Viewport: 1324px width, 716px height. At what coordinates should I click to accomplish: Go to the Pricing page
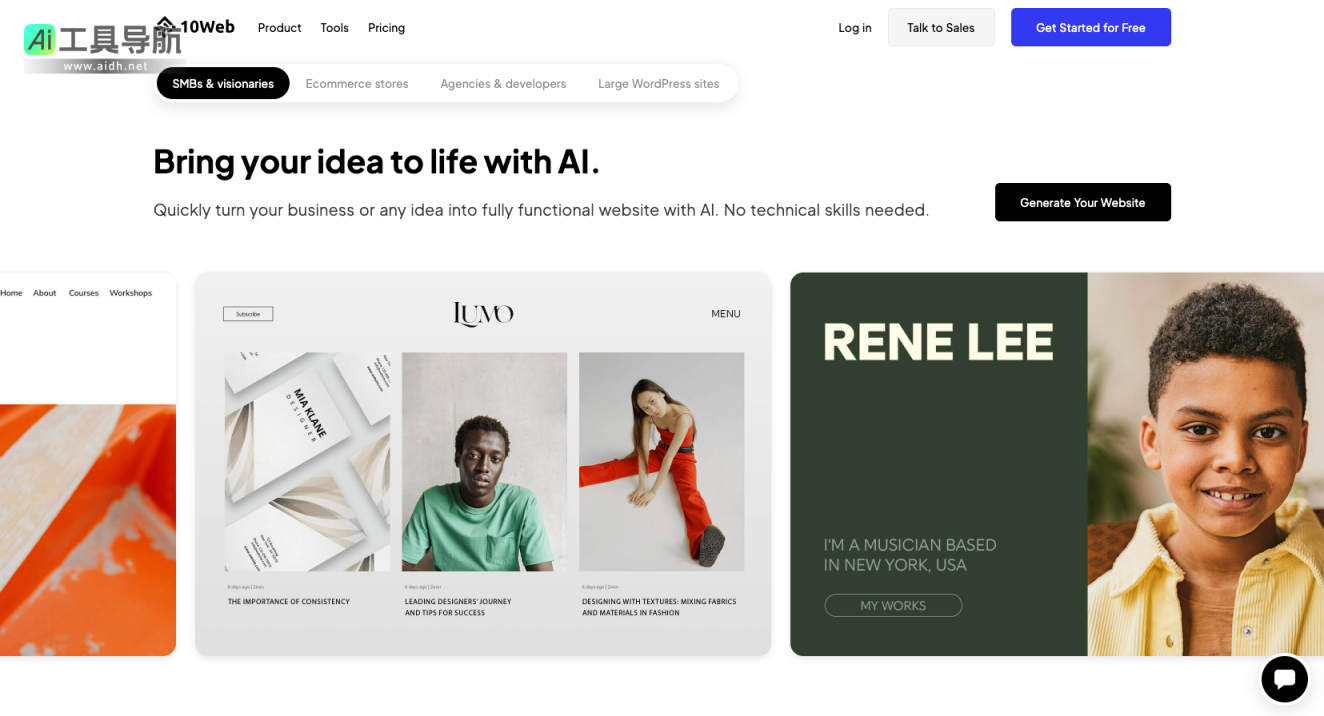click(386, 28)
